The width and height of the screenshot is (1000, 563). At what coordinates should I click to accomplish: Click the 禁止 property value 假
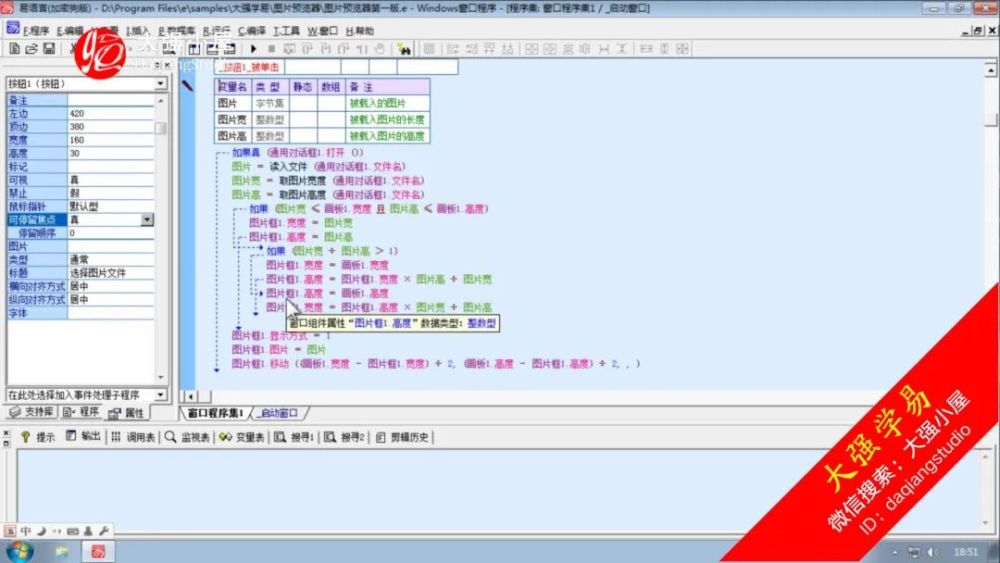pos(110,193)
